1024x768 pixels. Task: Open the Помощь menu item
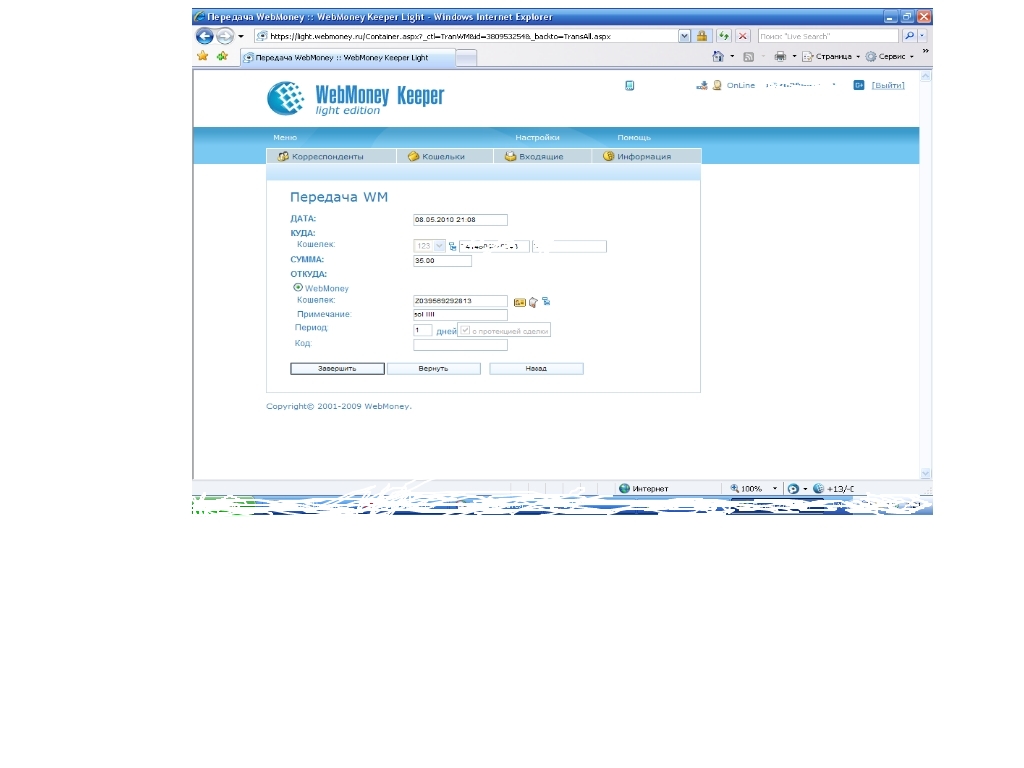[x=633, y=137]
